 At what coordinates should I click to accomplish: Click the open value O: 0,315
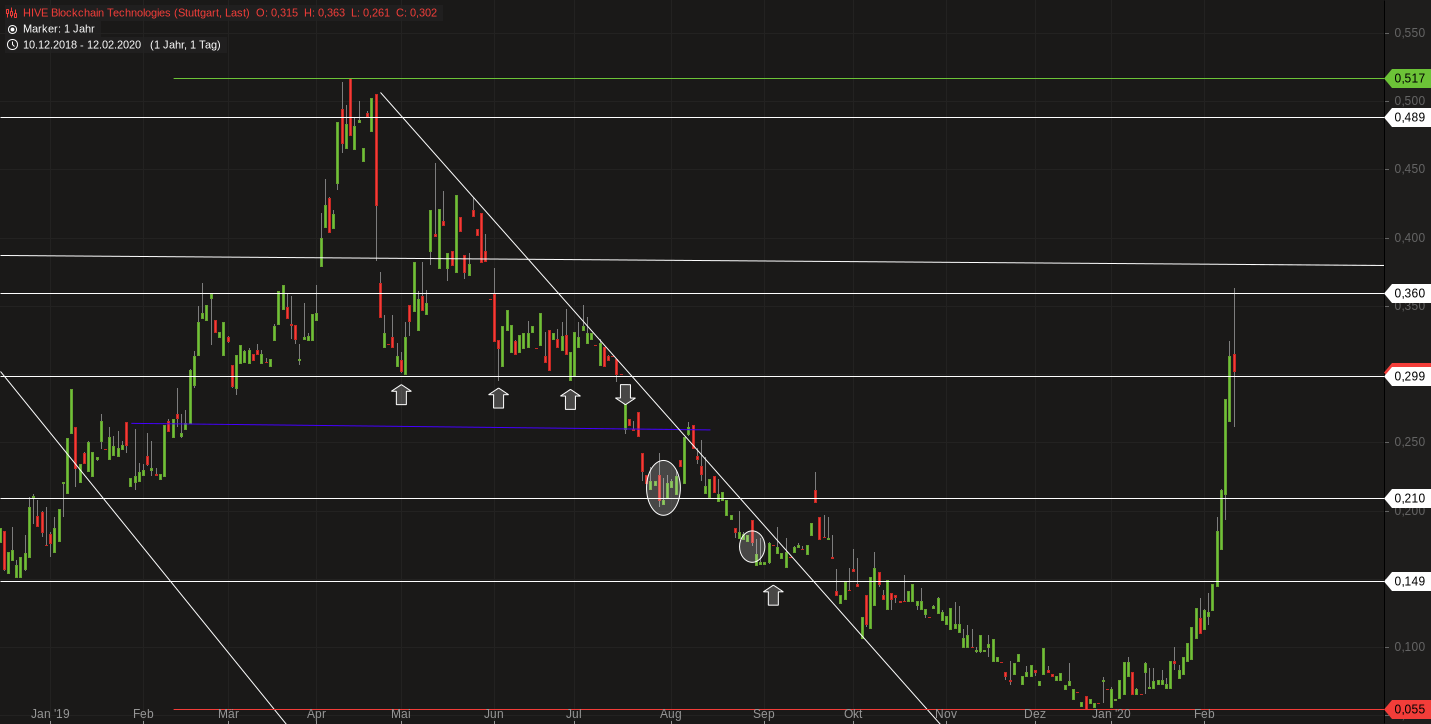(277, 13)
